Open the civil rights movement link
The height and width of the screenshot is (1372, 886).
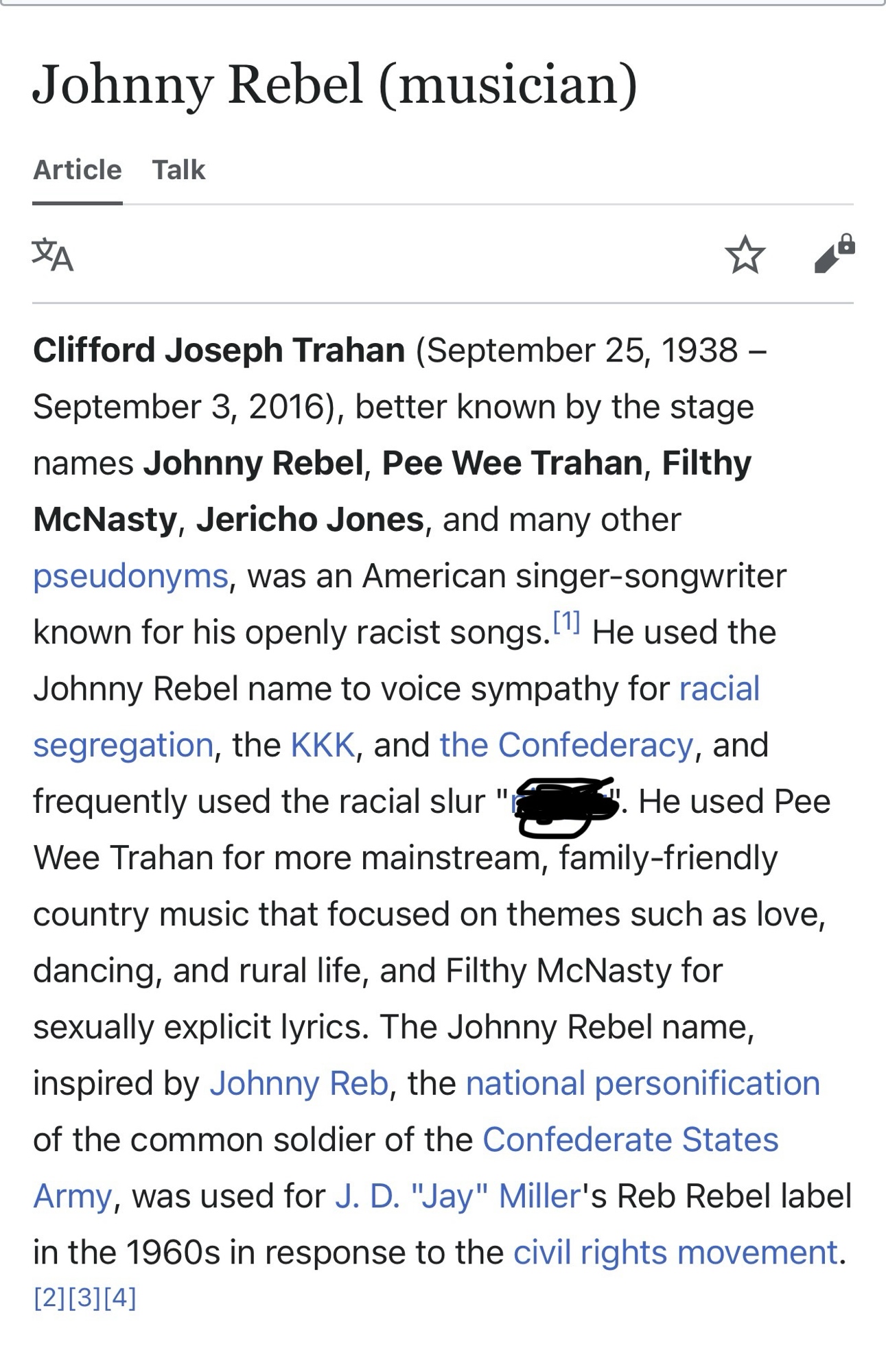coord(675,1252)
